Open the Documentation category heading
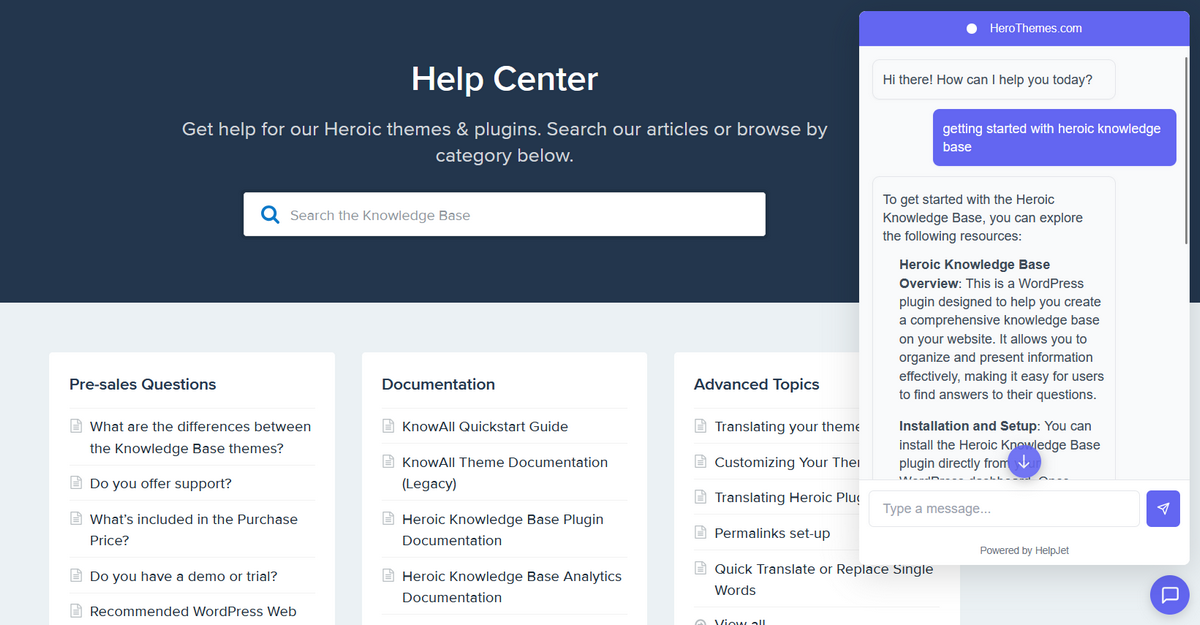 click(438, 384)
